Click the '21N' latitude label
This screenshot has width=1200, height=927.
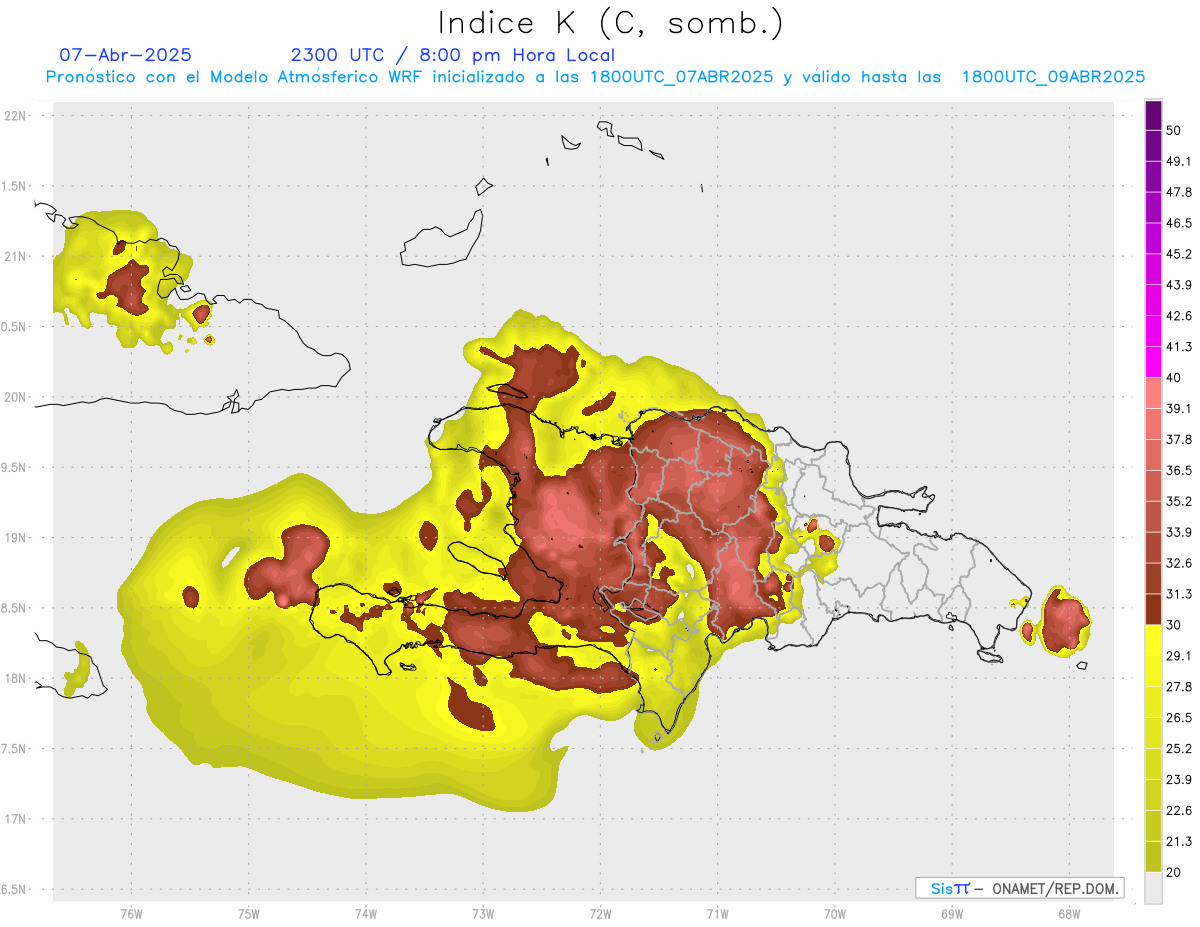15,256
